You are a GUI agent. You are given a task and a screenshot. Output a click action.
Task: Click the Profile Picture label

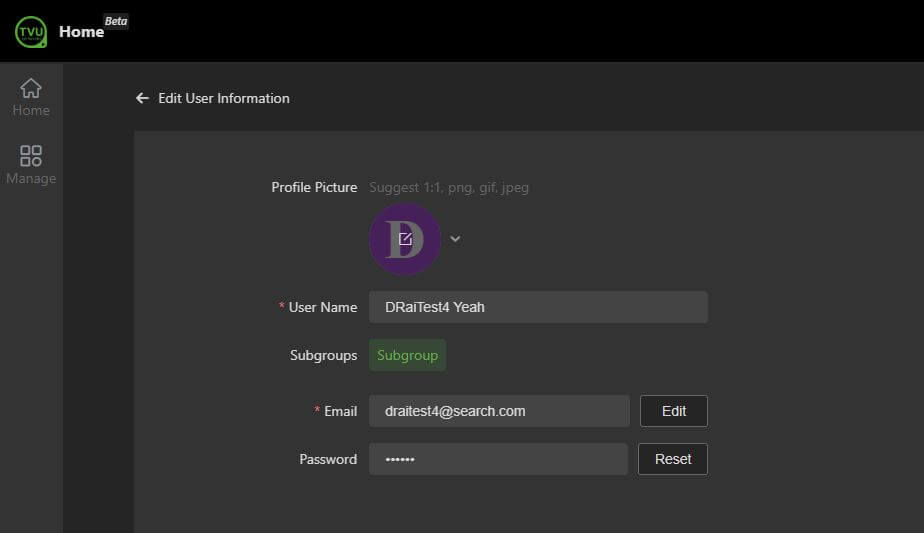(x=314, y=187)
